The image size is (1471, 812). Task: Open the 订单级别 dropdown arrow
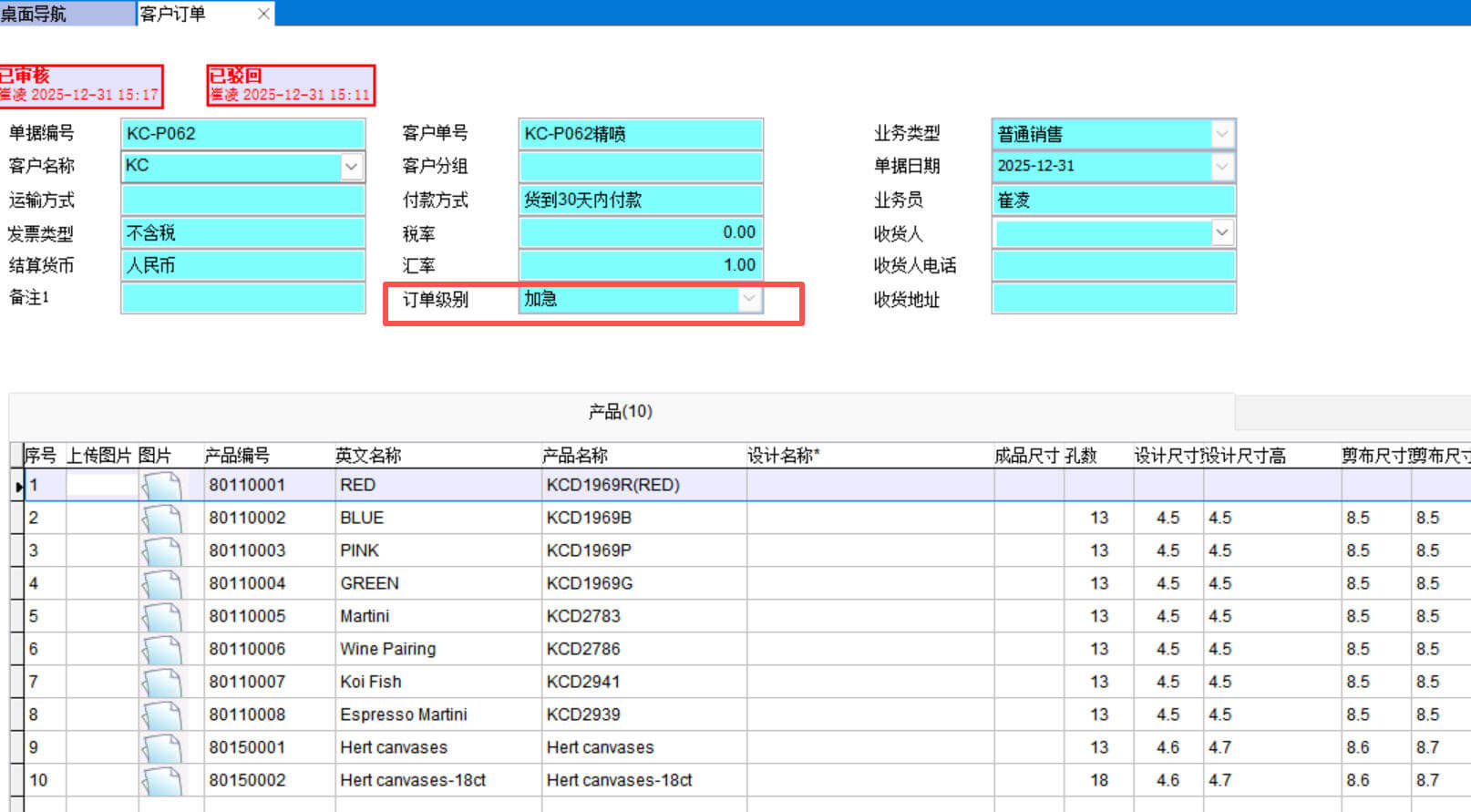[748, 299]
